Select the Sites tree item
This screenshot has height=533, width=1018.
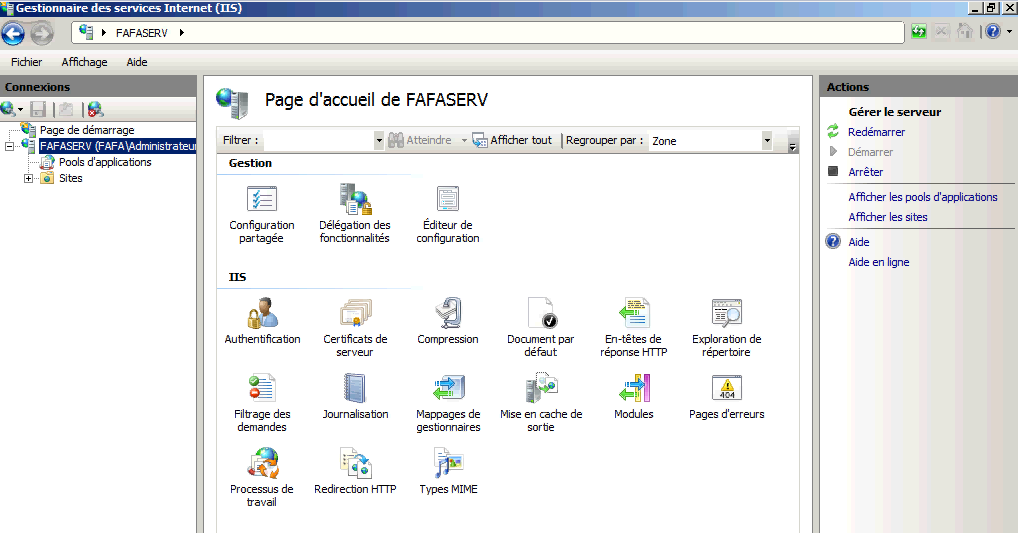71,179
